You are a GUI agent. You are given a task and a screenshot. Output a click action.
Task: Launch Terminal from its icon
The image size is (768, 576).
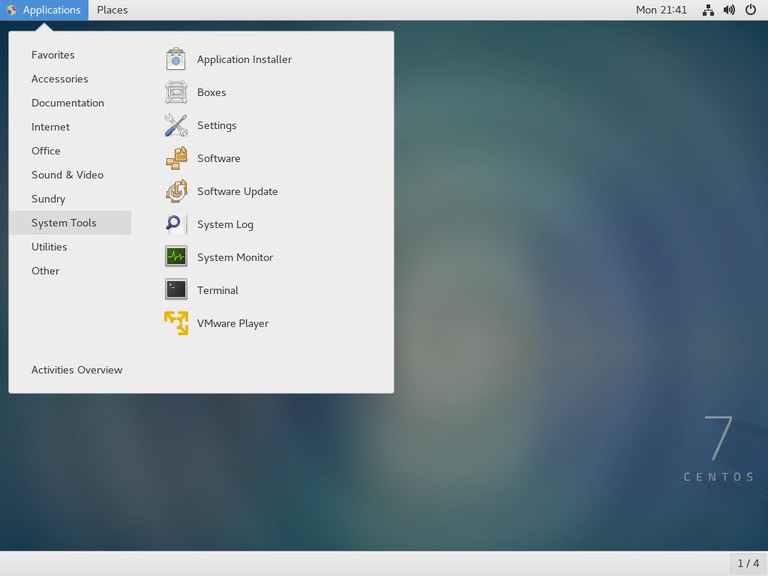(176, 290)
